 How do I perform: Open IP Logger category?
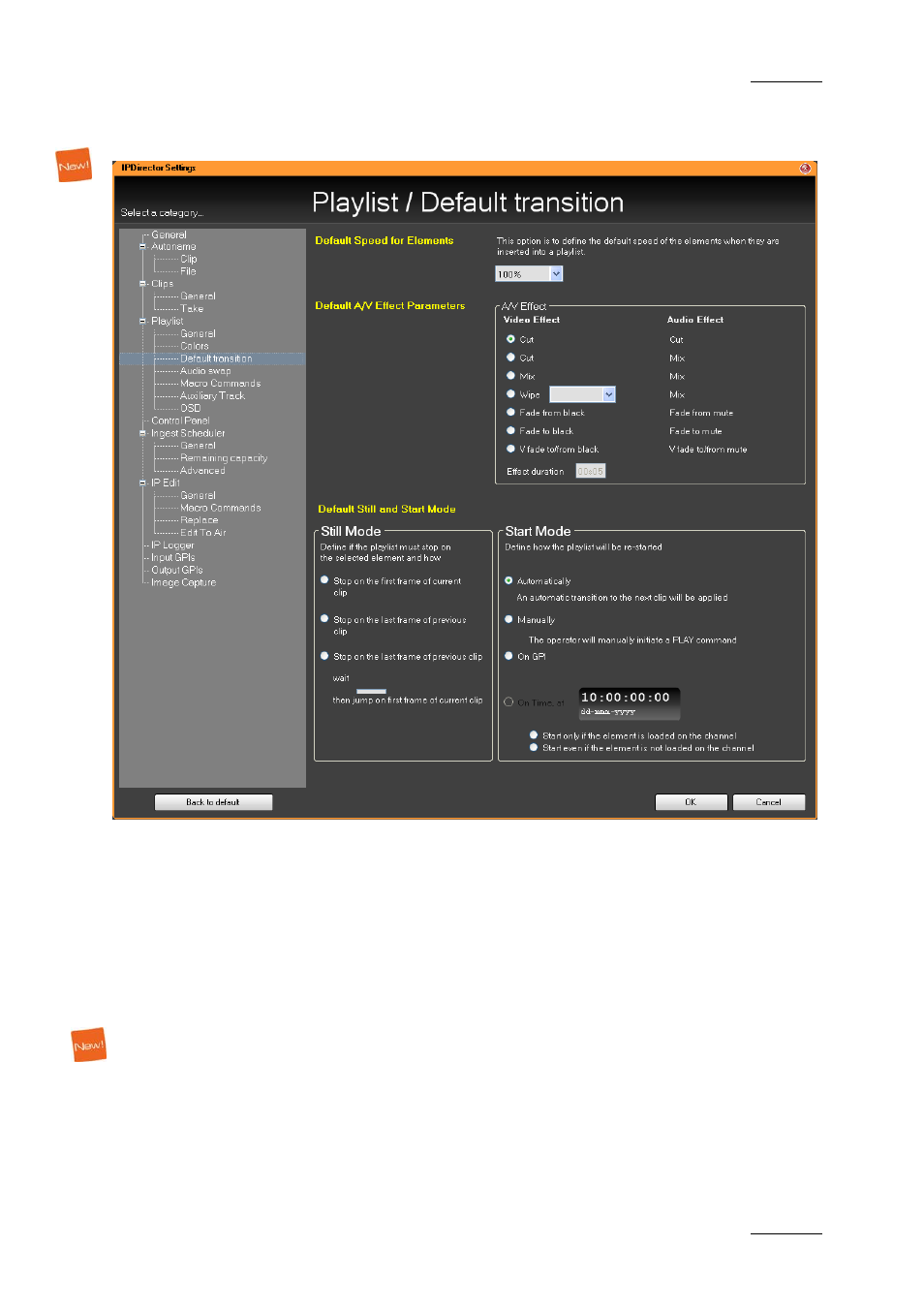click(172, 545)
